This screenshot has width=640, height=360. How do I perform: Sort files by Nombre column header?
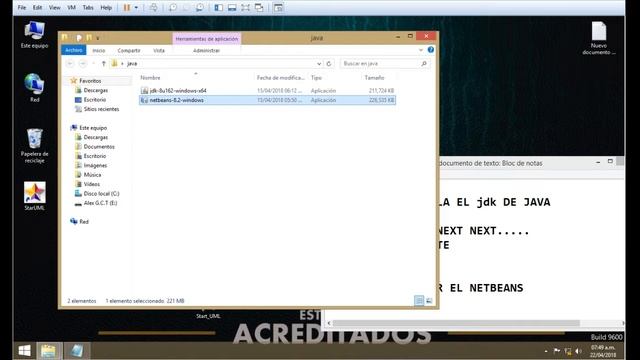click(x=151, y=78)
